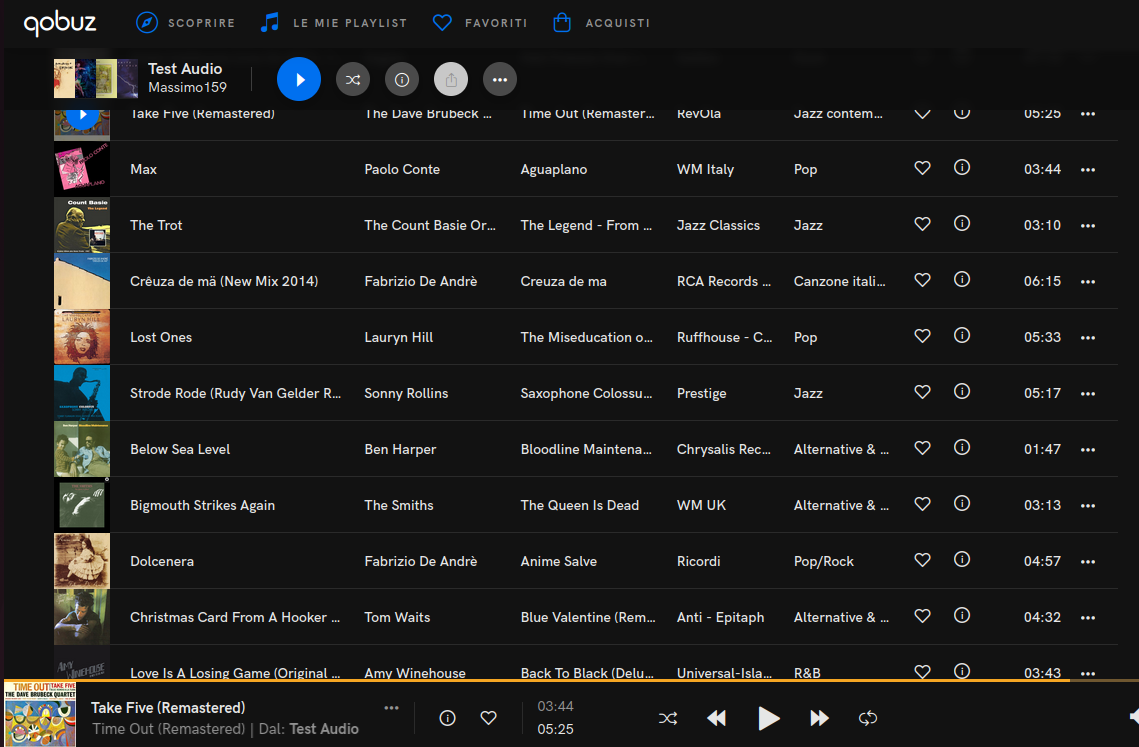The height and width of the screenshot is (747, 1139).
Task: Open the playlist more options menu in header
Action: (500, 79)
